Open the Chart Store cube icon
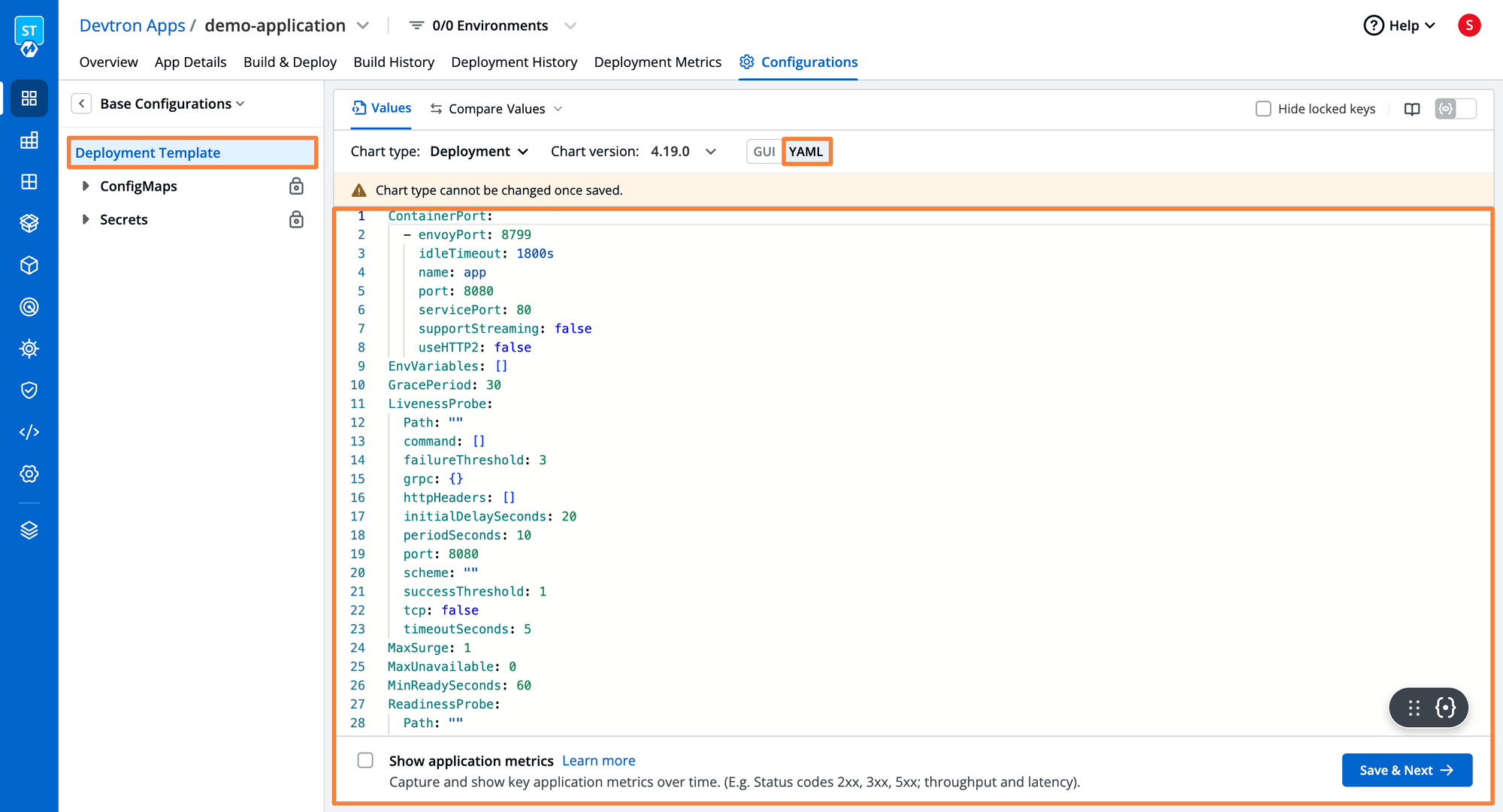1503x812 pixels. coord(29,265)
